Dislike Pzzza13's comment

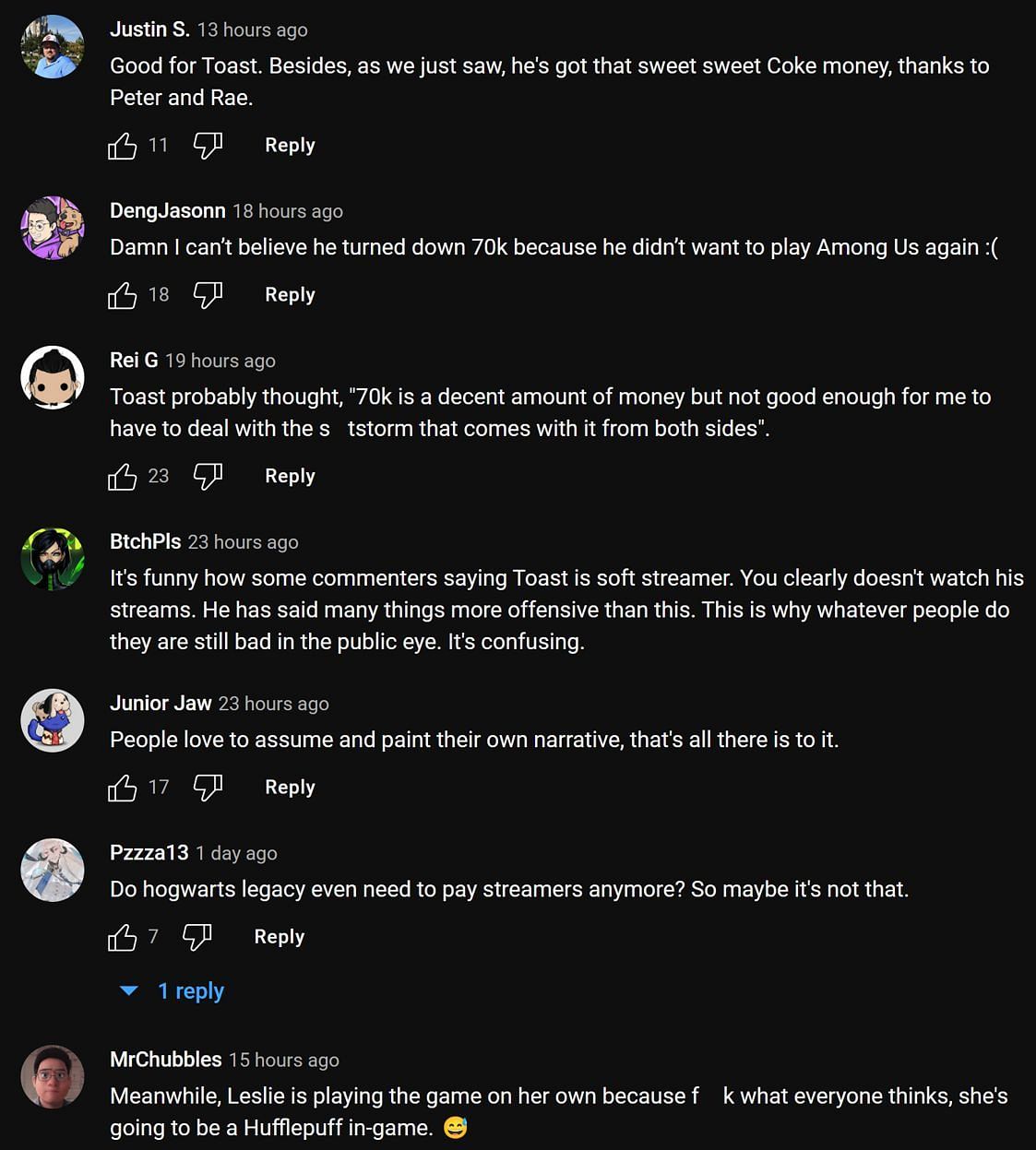[196, 937]
